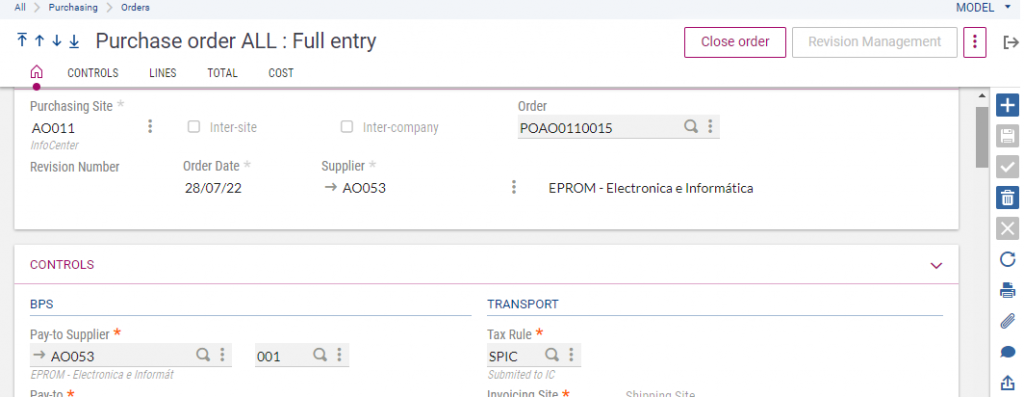The height and width of the screenshot is (397, 1024).
Task: Switch to the TOTAL tab
Action: (x=223, y=73)
